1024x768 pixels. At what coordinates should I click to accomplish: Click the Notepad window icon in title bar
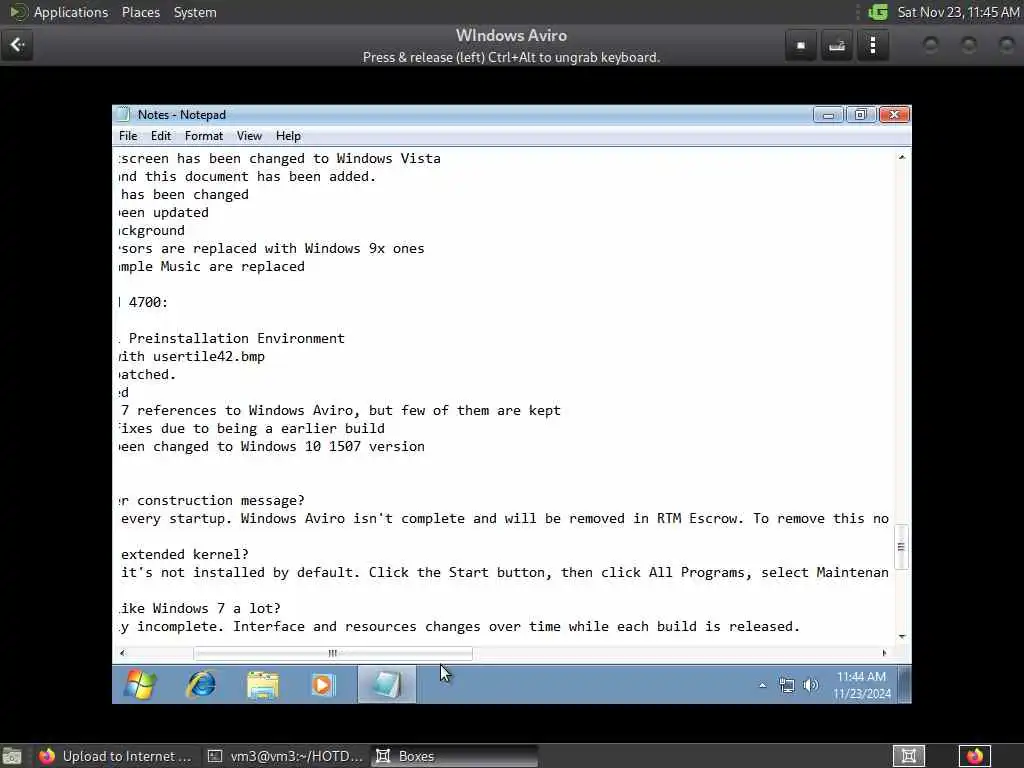tap(122, 114)
